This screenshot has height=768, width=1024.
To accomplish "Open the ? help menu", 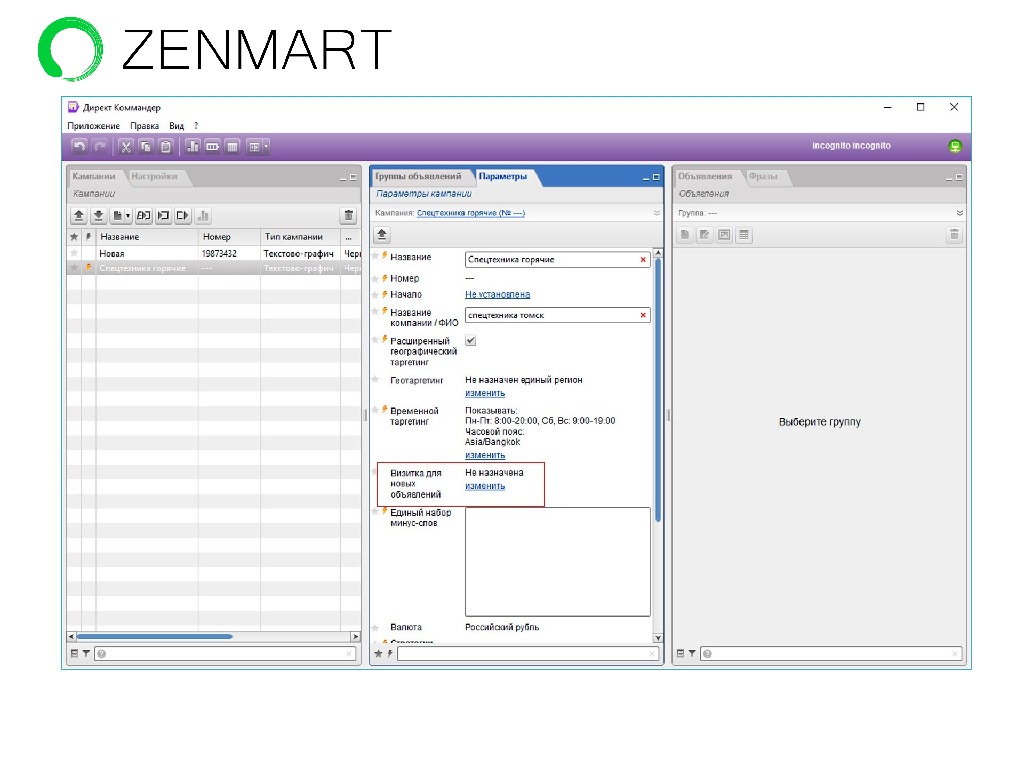I will coord(196,126).
